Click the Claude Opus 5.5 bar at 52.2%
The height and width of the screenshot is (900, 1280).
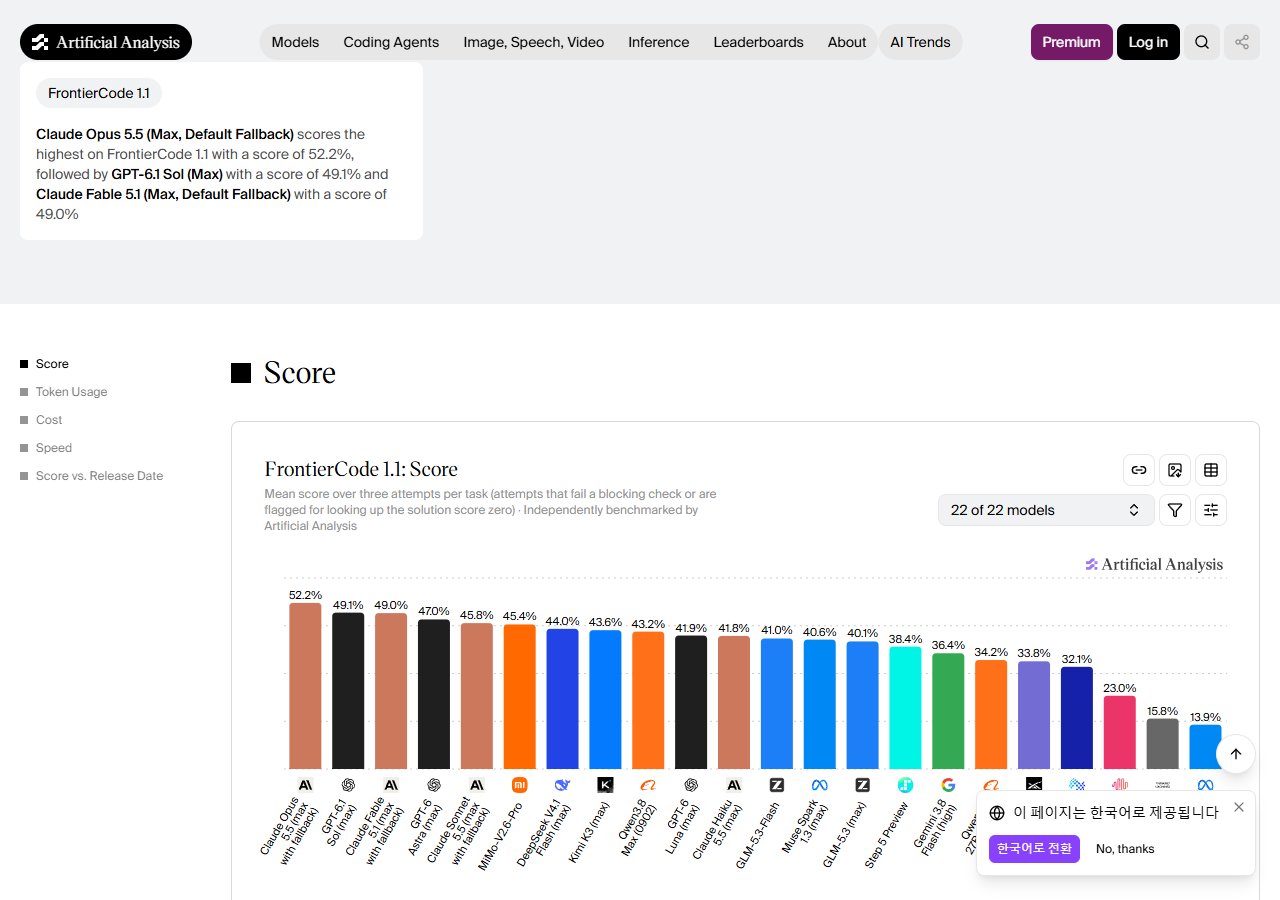point(305,685)
